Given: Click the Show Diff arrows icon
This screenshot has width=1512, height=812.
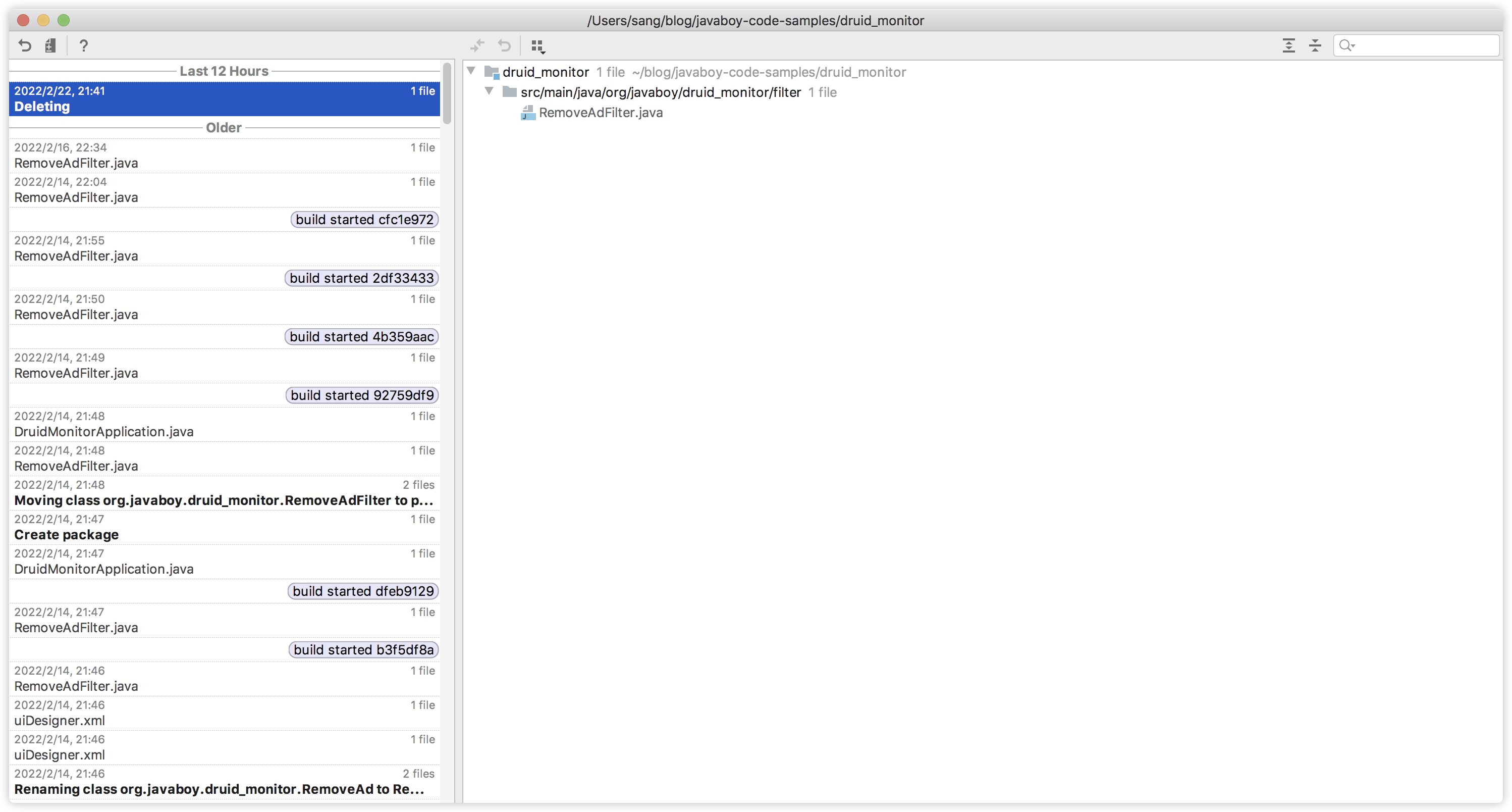Looking at the screenshot, I should [x=477, y=45].
